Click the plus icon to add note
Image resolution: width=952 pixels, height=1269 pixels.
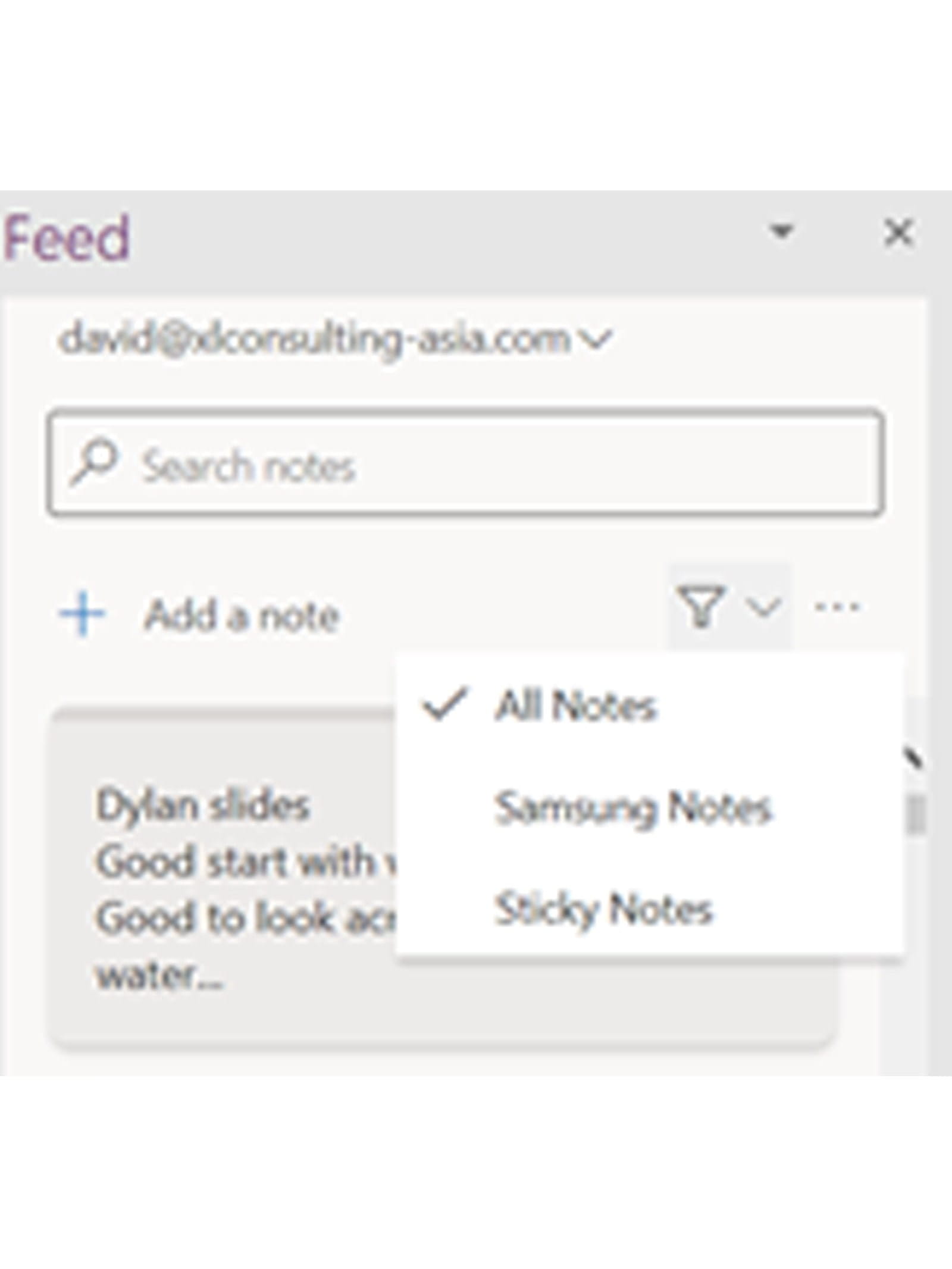83,613
